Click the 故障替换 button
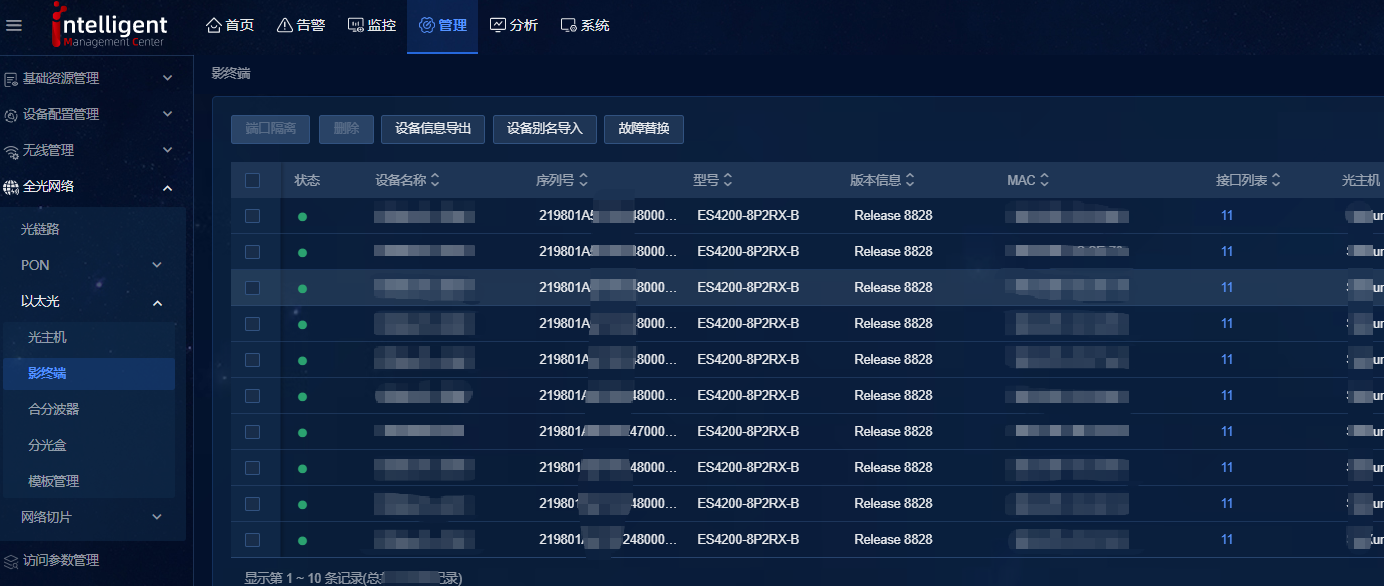This screenshot has width=1384, height=586. 643,129
